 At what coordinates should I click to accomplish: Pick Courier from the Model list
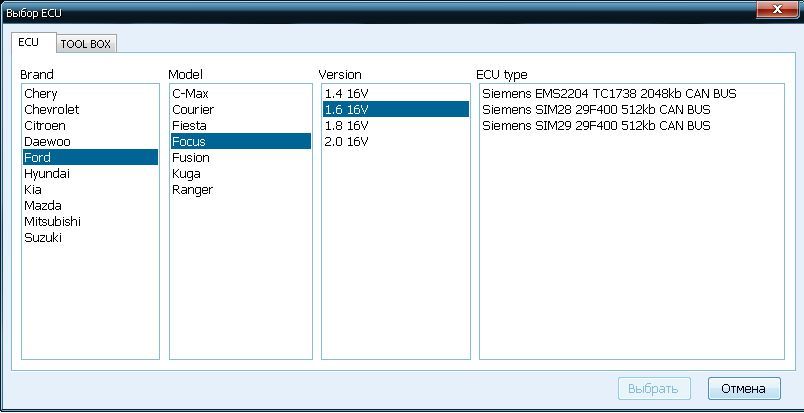(x=241, y=109)
